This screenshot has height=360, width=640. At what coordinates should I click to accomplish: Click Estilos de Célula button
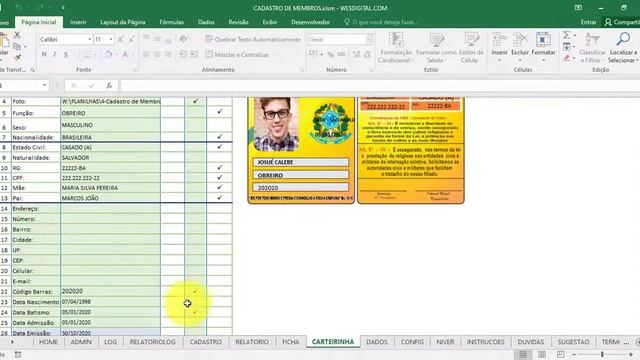(471, 48)
